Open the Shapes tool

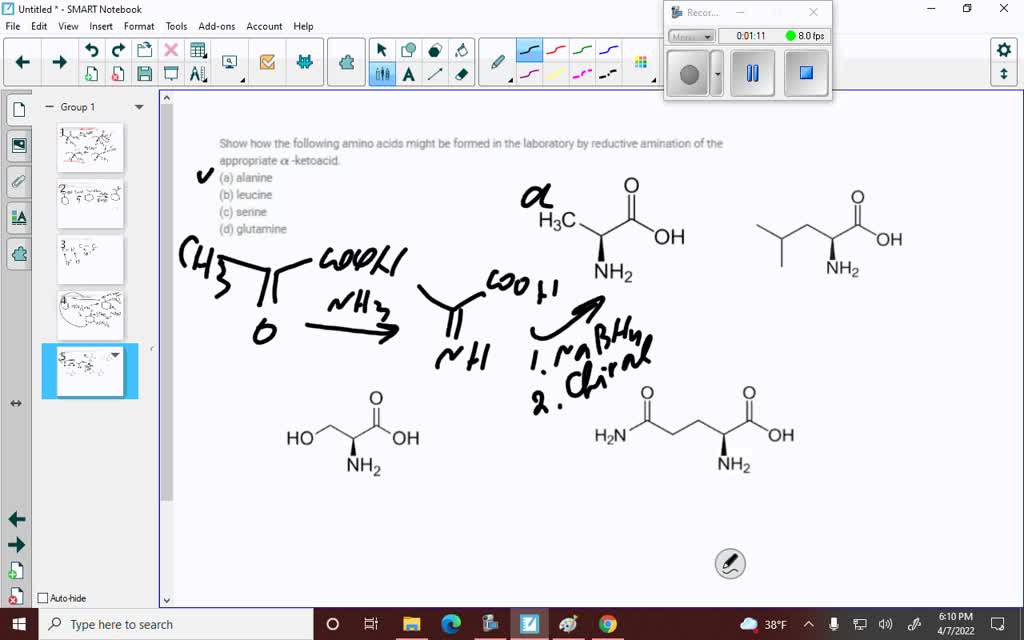[x=410, y=48]
